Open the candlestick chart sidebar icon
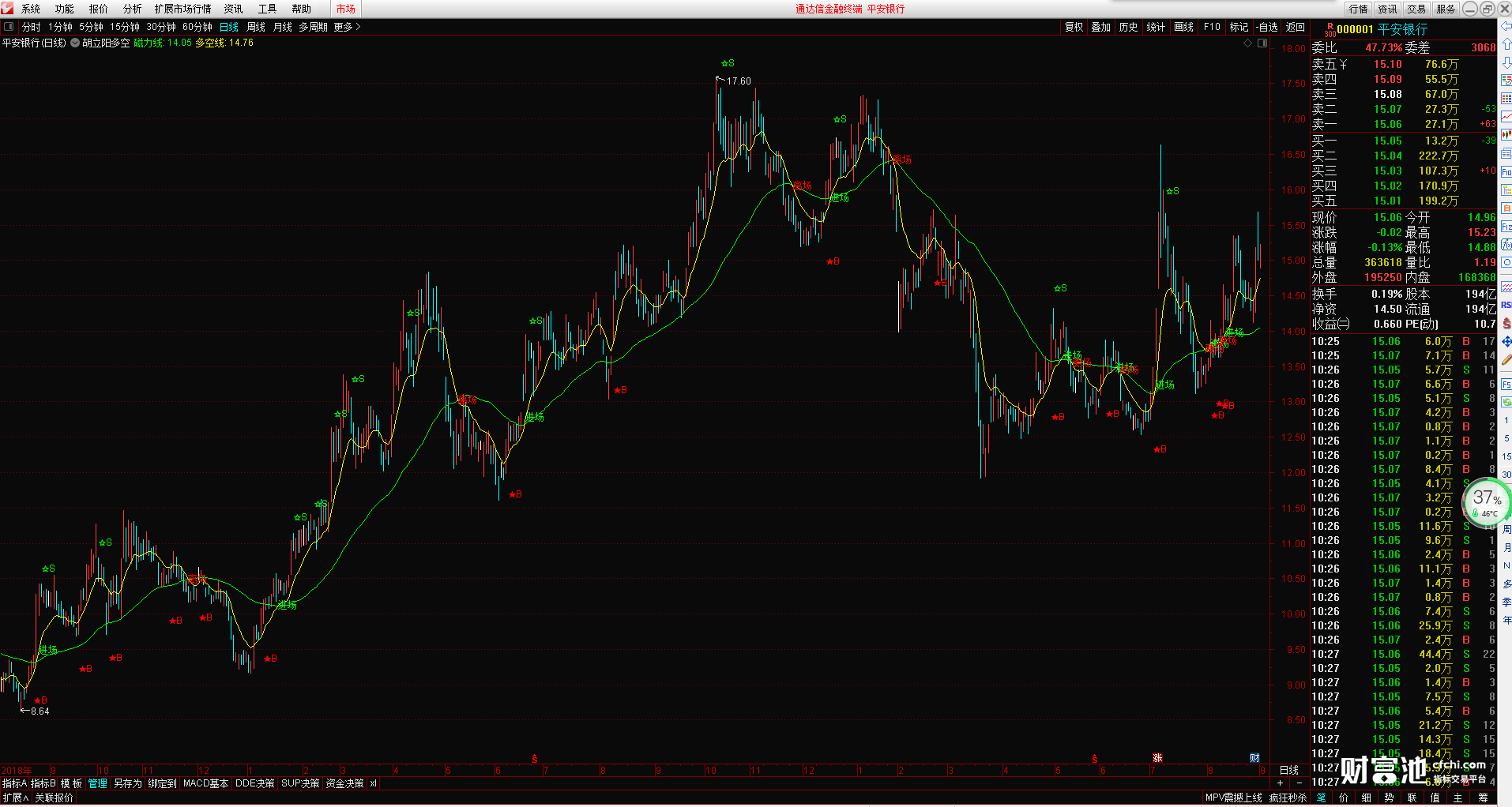The height and width of the screenshot is (807, 1512). [1506, 135]
